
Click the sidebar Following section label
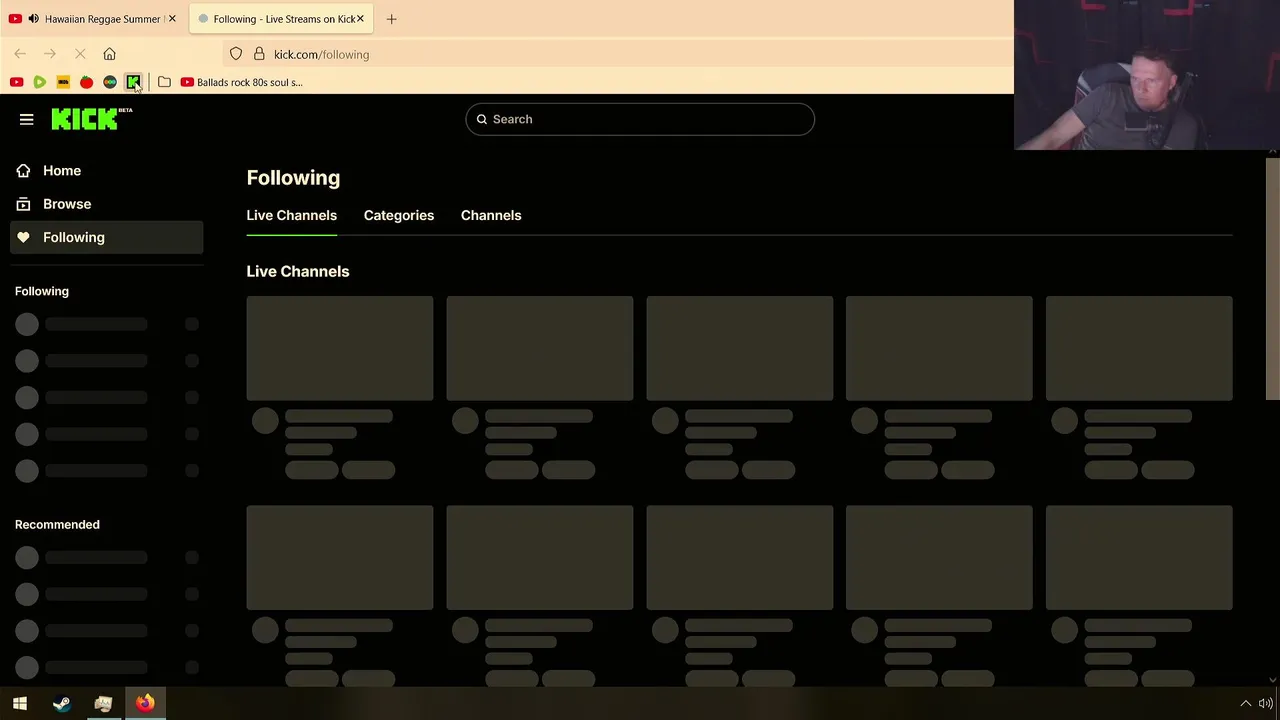[x=42, y=291]
